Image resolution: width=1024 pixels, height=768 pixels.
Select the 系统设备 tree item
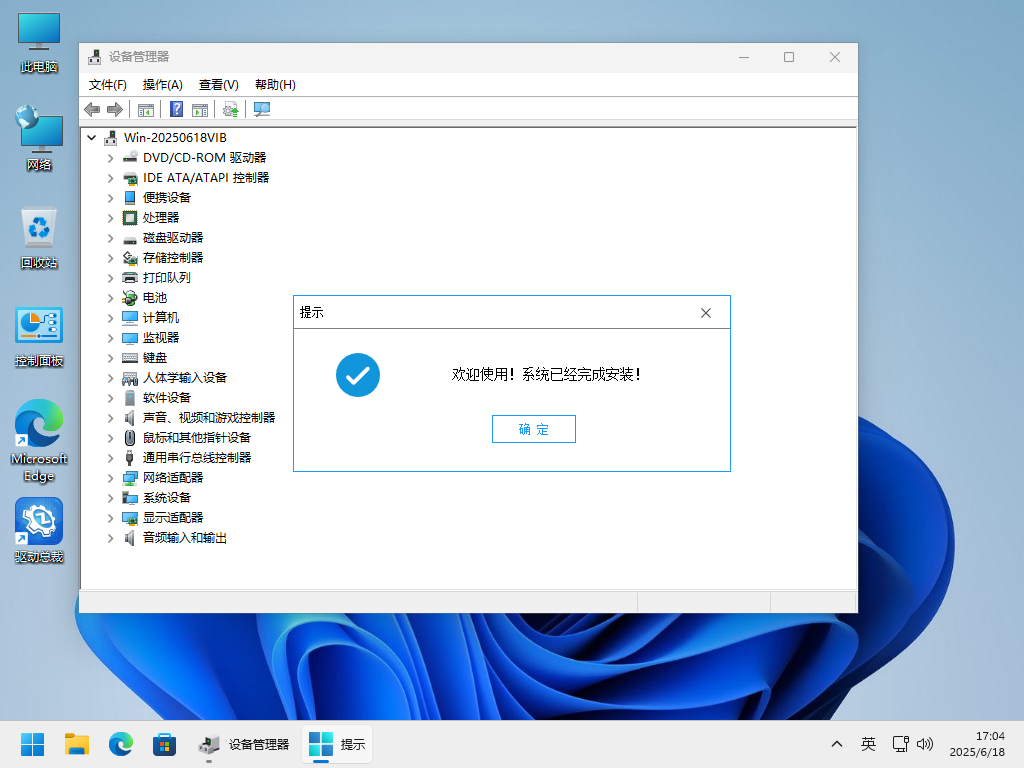coord(167,498)
